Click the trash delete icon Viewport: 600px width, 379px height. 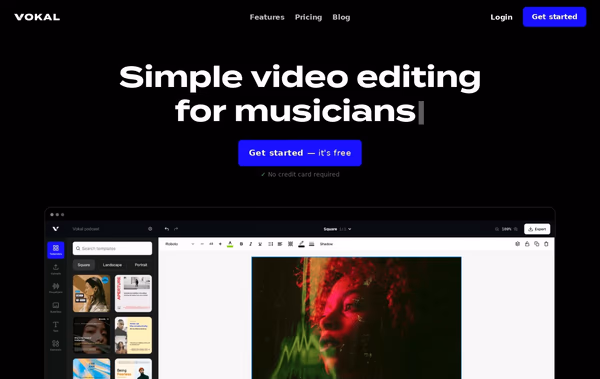click(546, 244)
